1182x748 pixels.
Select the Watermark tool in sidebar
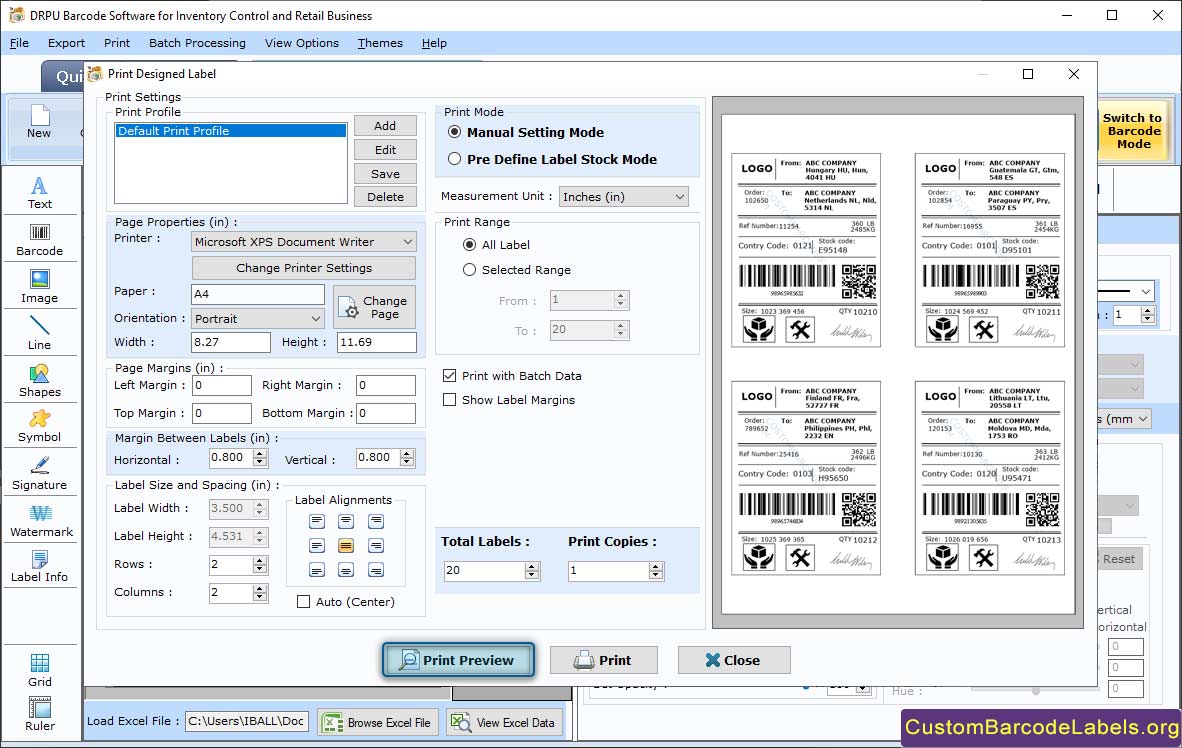coord(41,520)
